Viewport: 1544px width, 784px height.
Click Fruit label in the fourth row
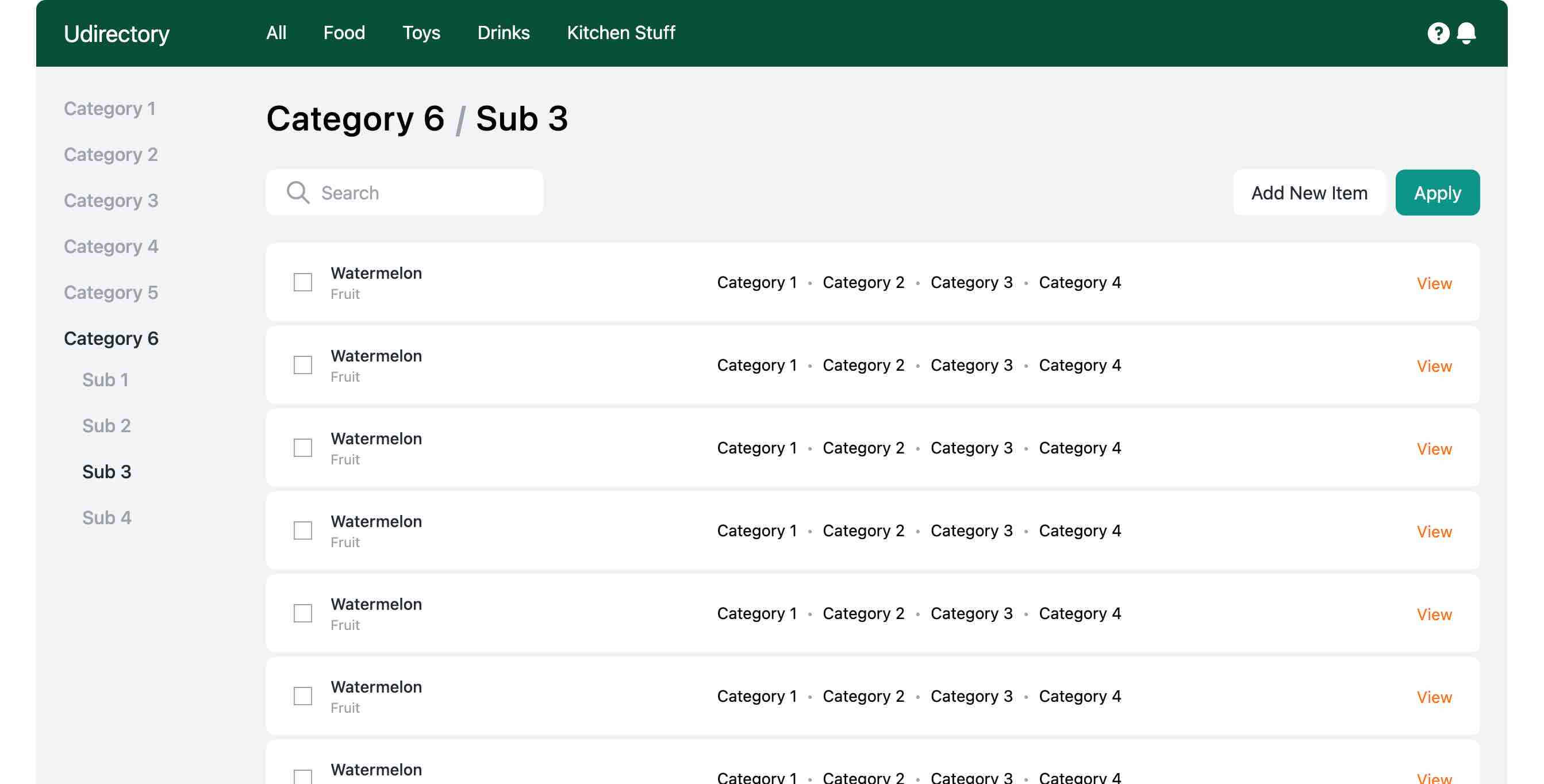(345, 542)
